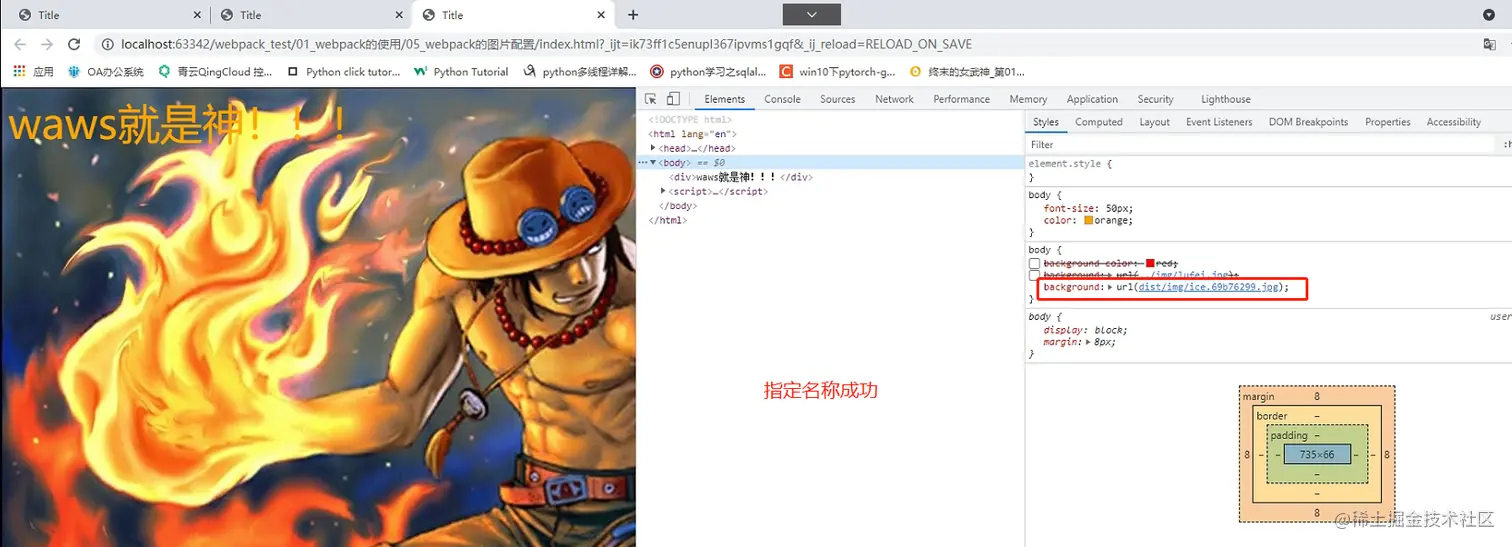Open the 终末的女武神 bookmark
Image resolution: width=1512 pixels, height=547 pixels.
[967, 72]
